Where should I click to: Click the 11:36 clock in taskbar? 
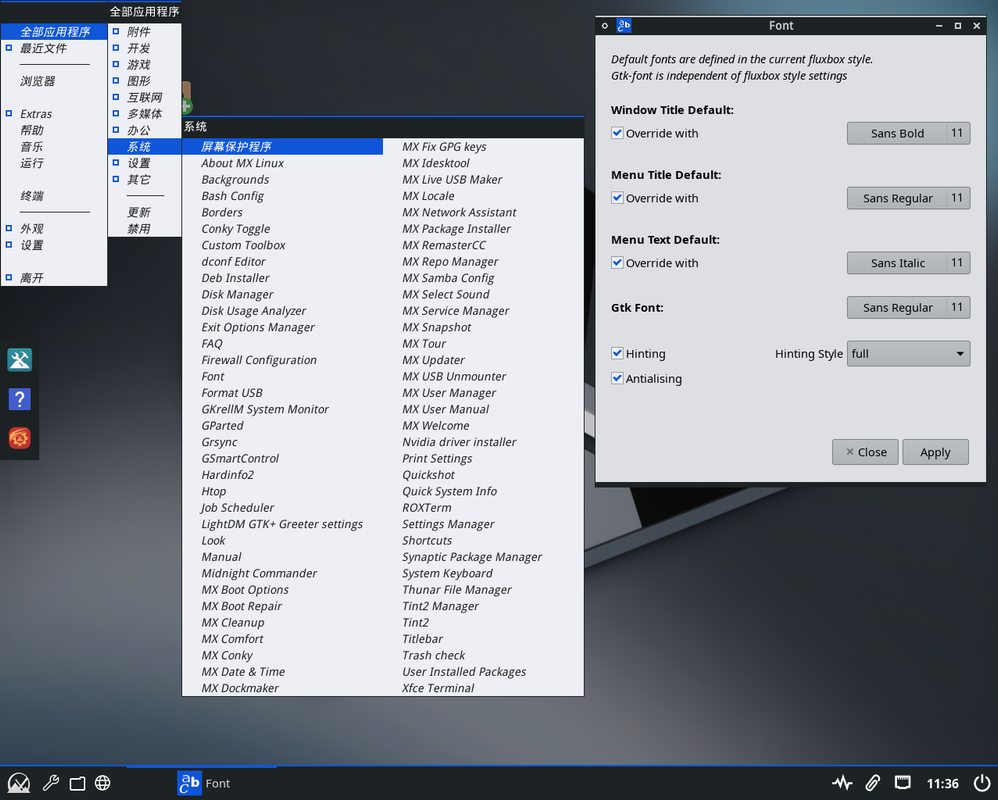coord(942,783)
